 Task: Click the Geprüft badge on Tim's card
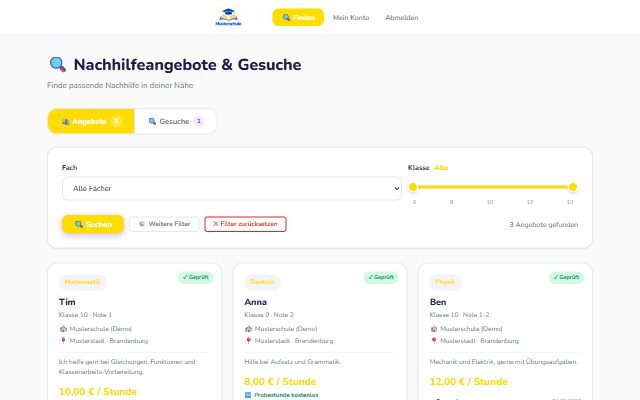[196, 277]
